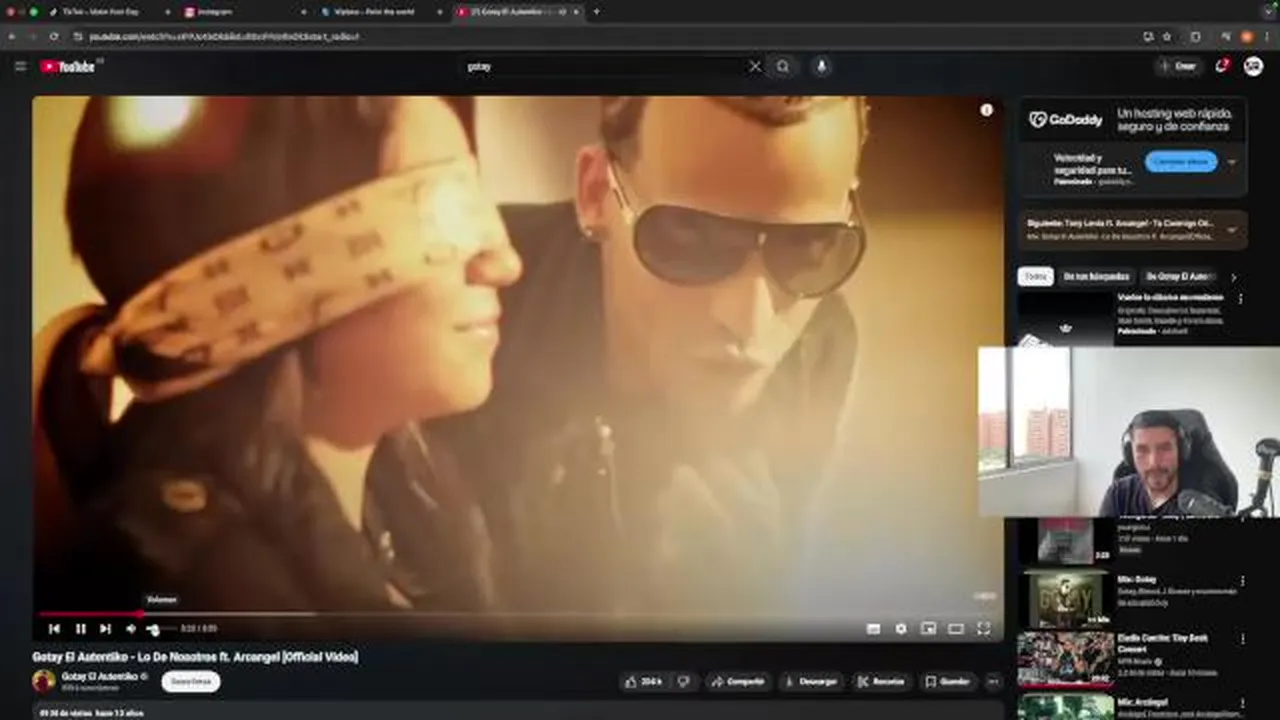Share the video with Compartir
The width and height of the screenshot is (1280, 720).
click(738, 681)
